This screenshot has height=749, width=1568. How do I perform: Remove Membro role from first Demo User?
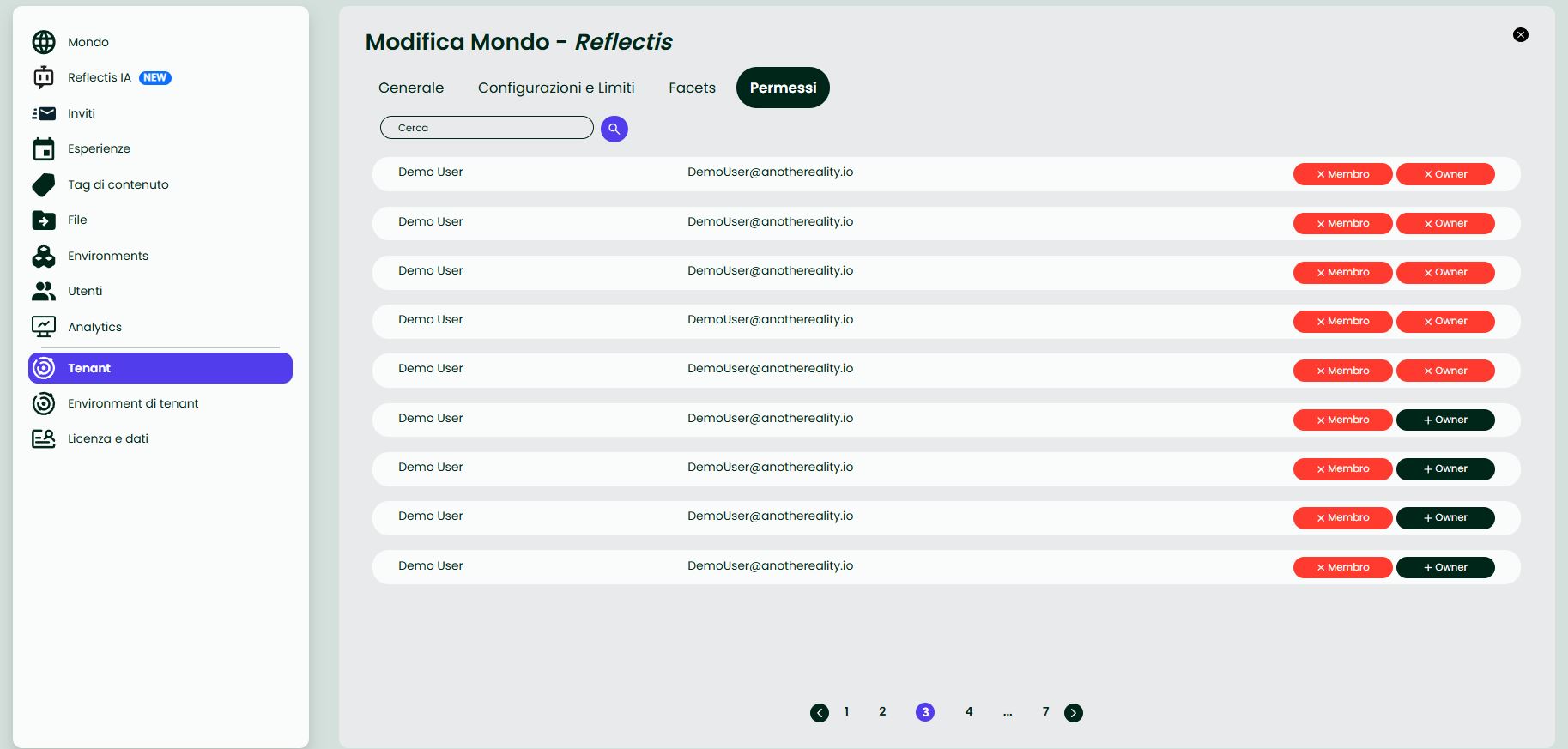(1342, 174)
